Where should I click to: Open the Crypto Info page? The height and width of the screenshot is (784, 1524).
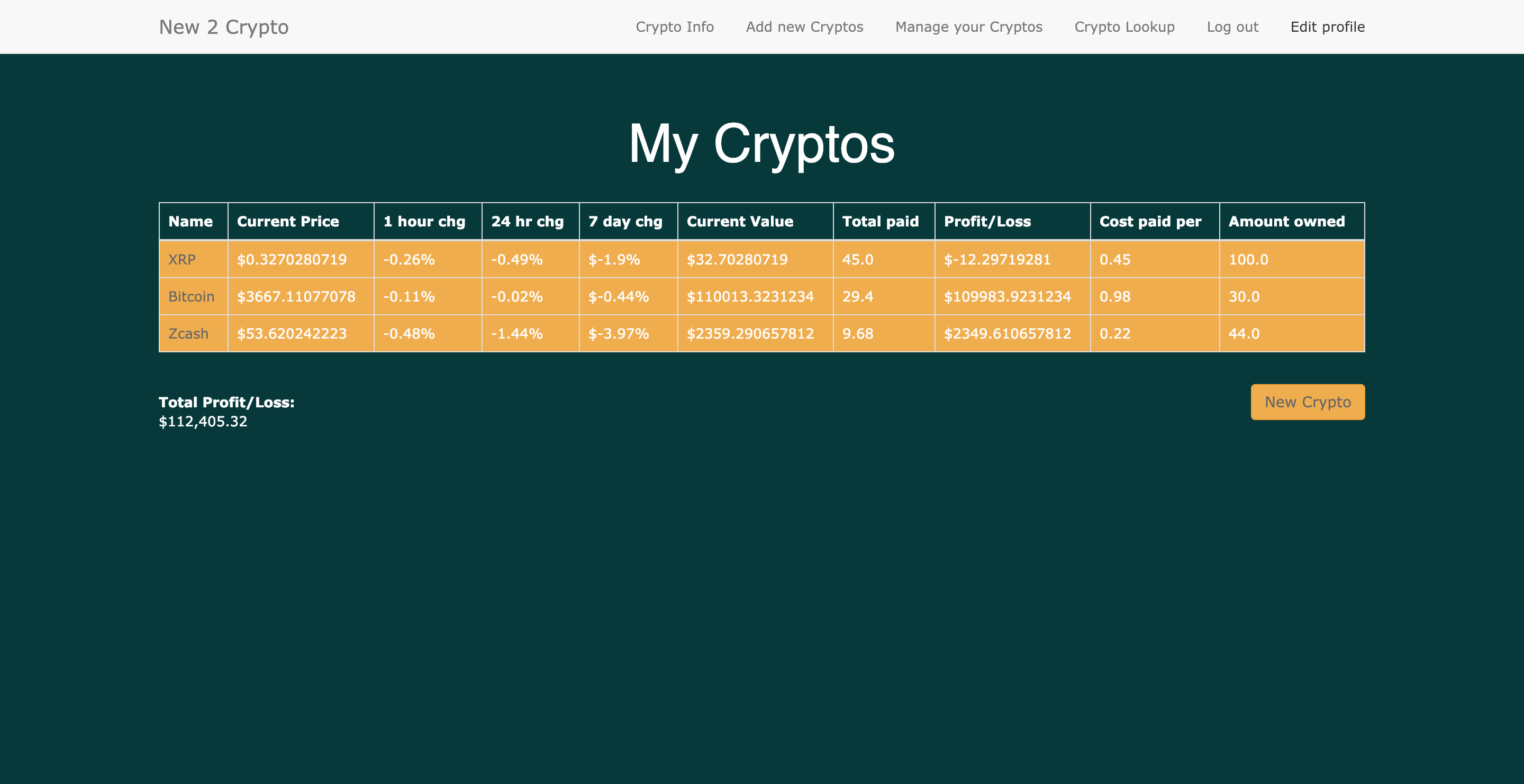pos(675,27)
